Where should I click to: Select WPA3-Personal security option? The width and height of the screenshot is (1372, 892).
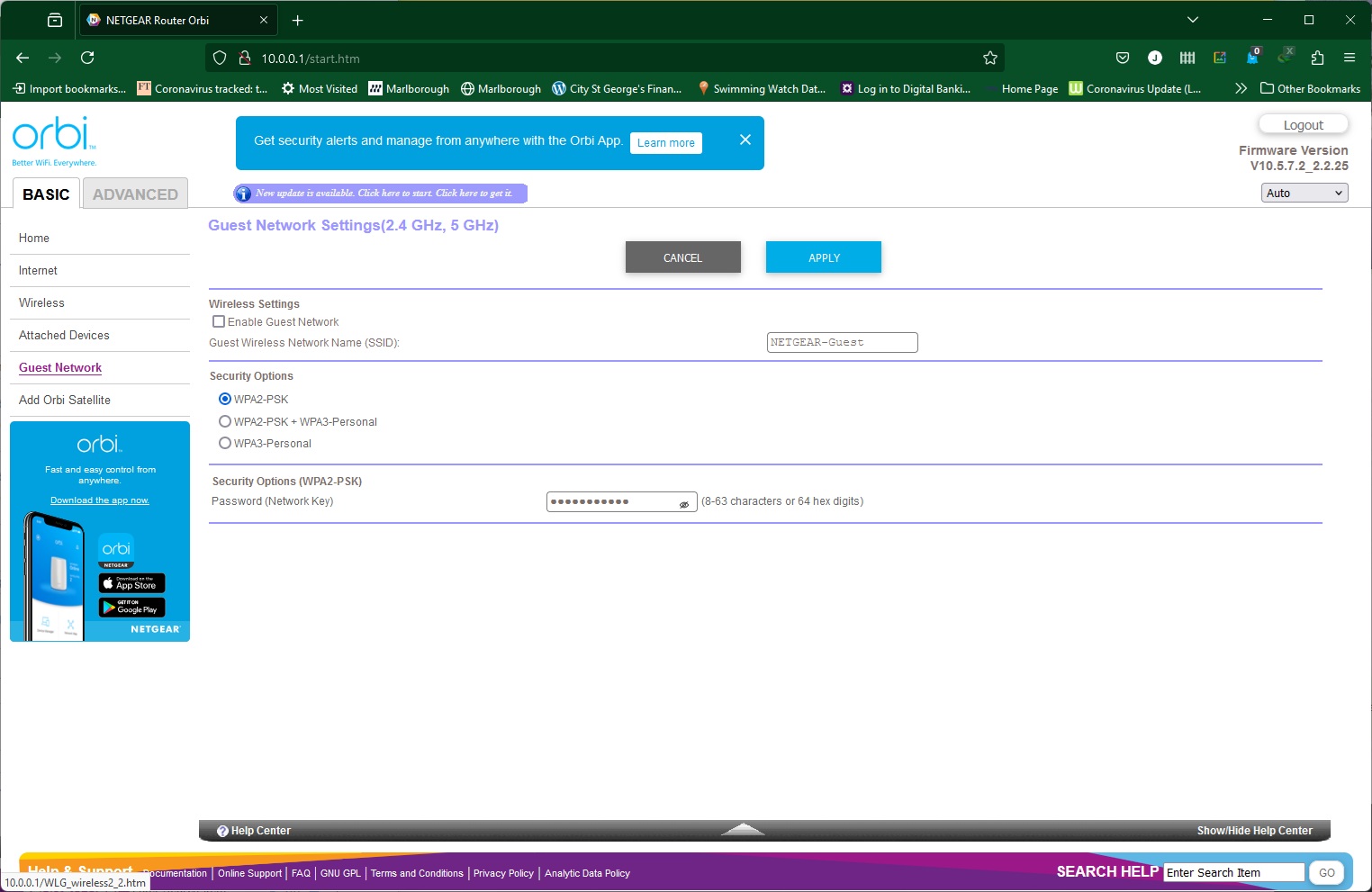pos(225,443)
